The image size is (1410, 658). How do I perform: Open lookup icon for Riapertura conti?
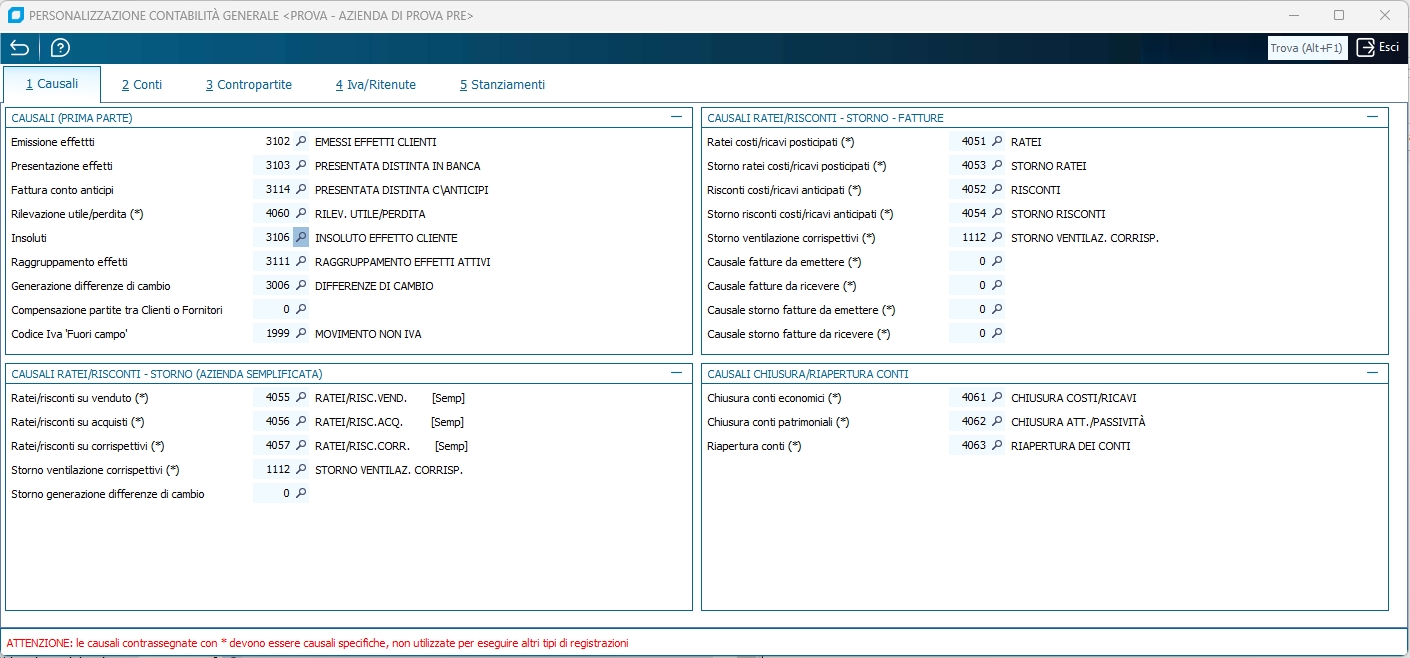(996, 446)
